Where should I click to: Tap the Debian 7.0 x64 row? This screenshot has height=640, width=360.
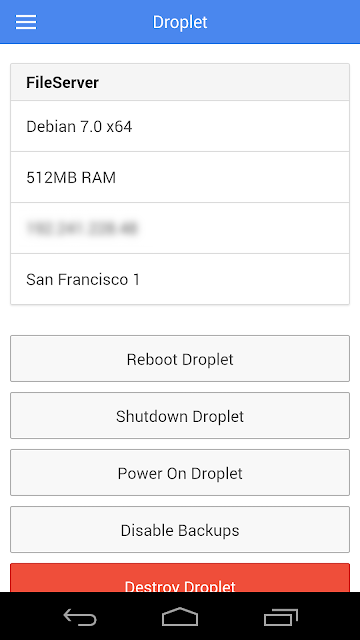point(180,126)
